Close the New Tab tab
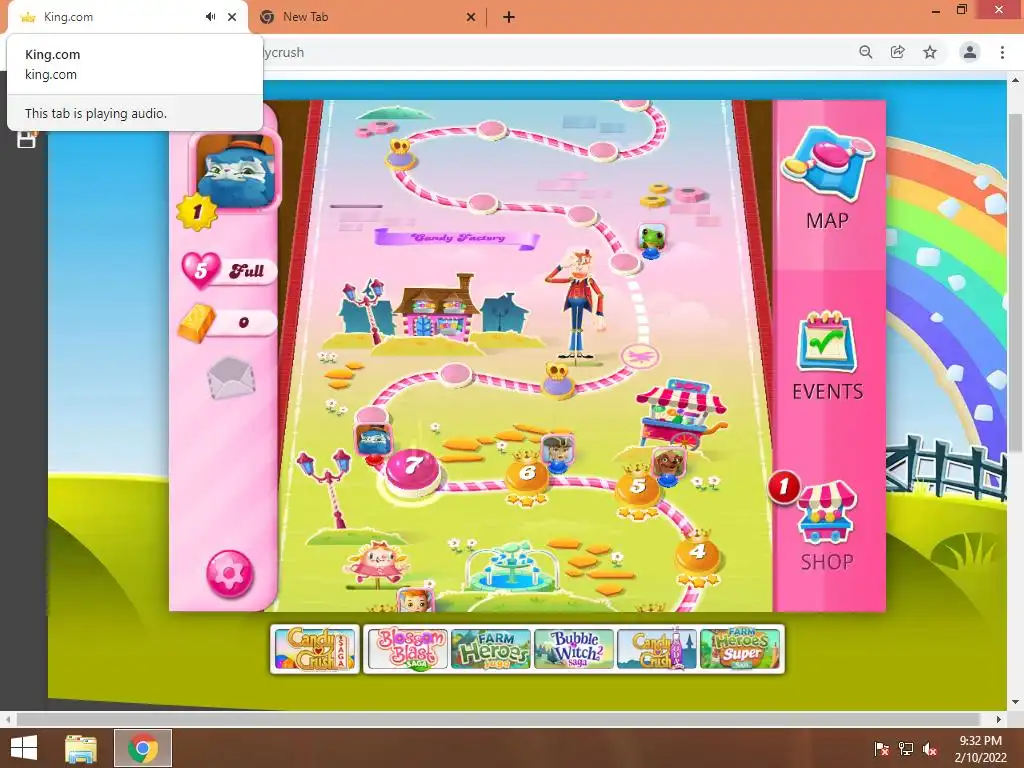Image resolution: width=1024 pixels, height=768 pixels. pos(471,17)
